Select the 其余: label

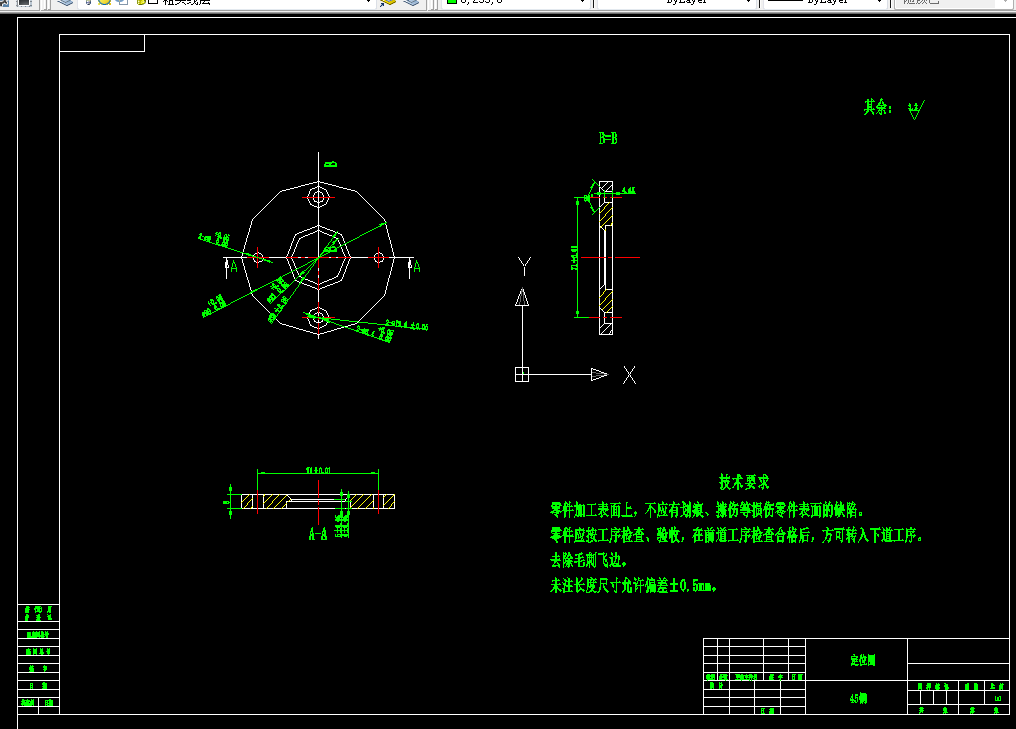pos(878,107)
